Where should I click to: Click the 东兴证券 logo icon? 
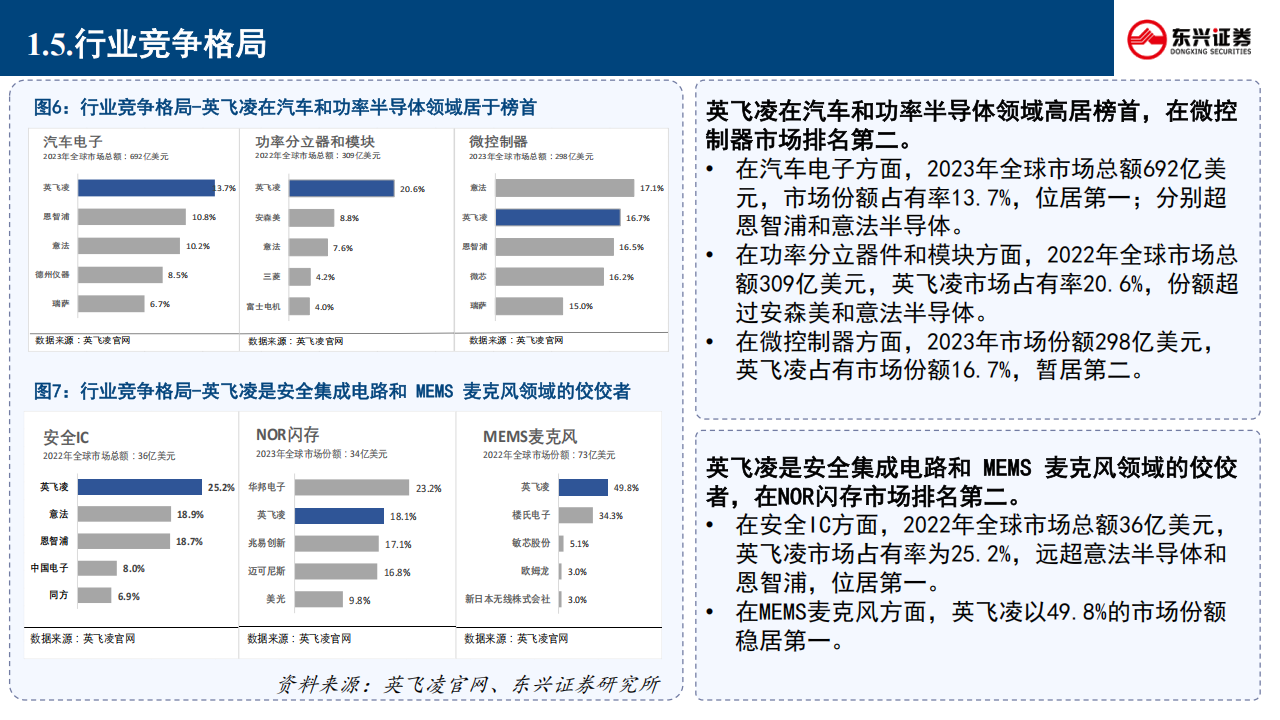(x=1147, y=39)
